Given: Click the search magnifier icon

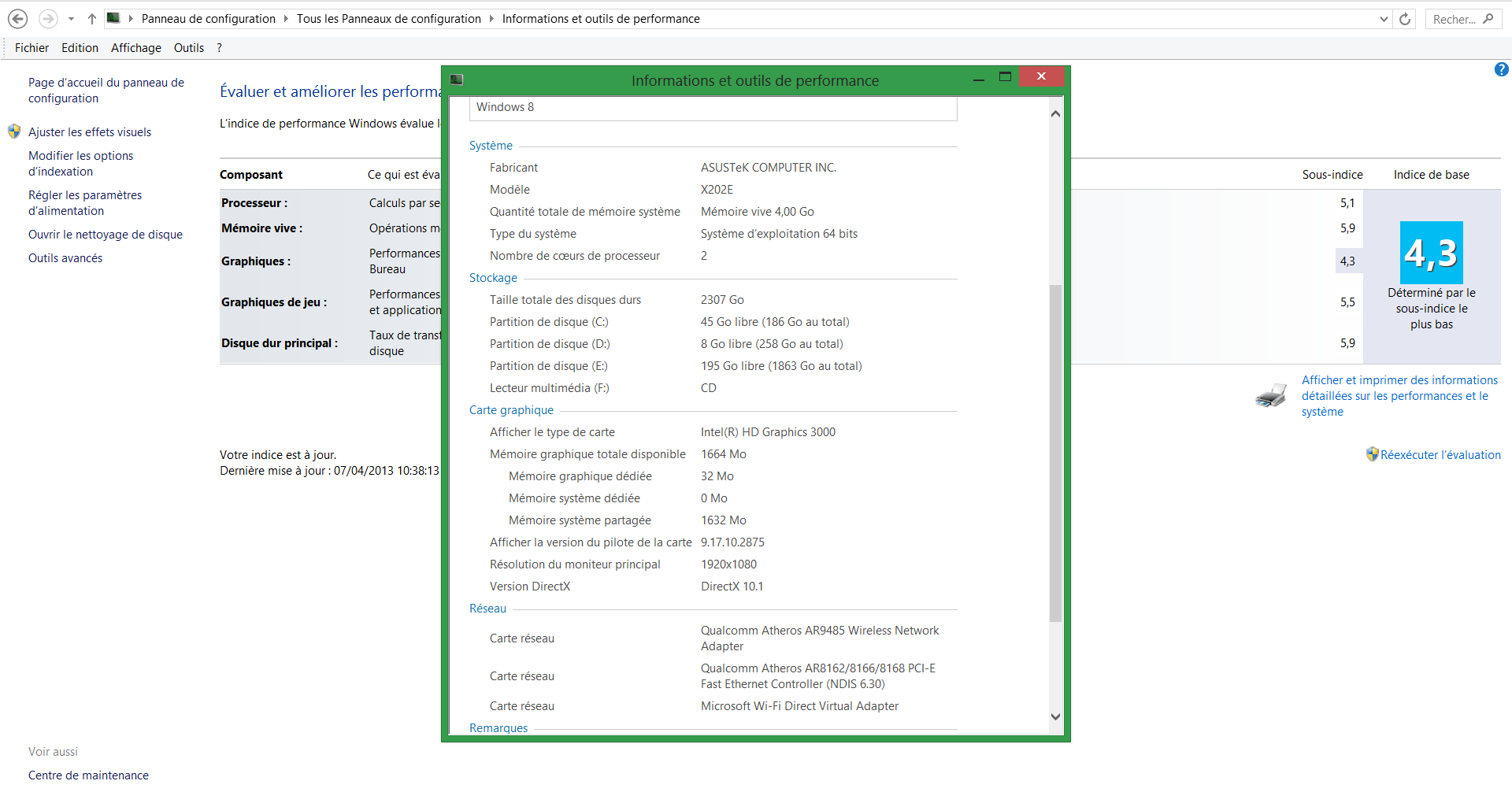Looking at the screenshot, I should (1488, 19).
